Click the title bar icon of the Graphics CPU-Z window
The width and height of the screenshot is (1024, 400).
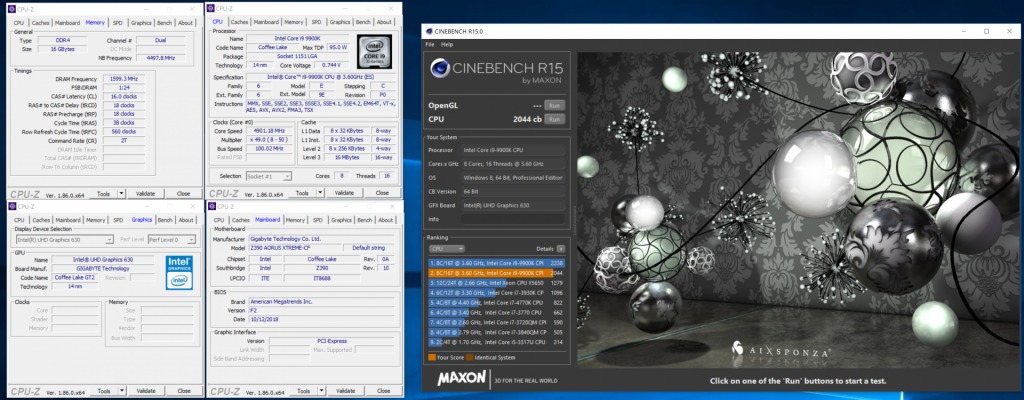(x=12, y=207)
